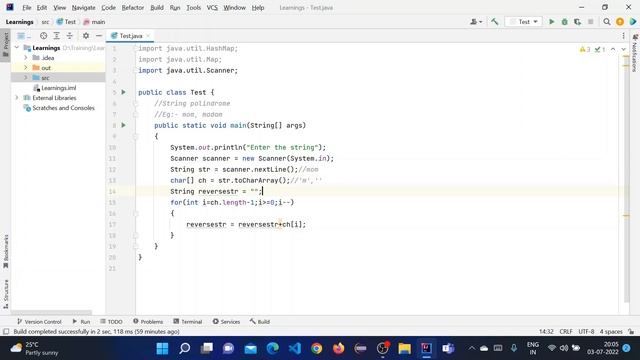Open editor tab options three-dot menu
This screenshot has width=640, height=360.
point(623,36)
